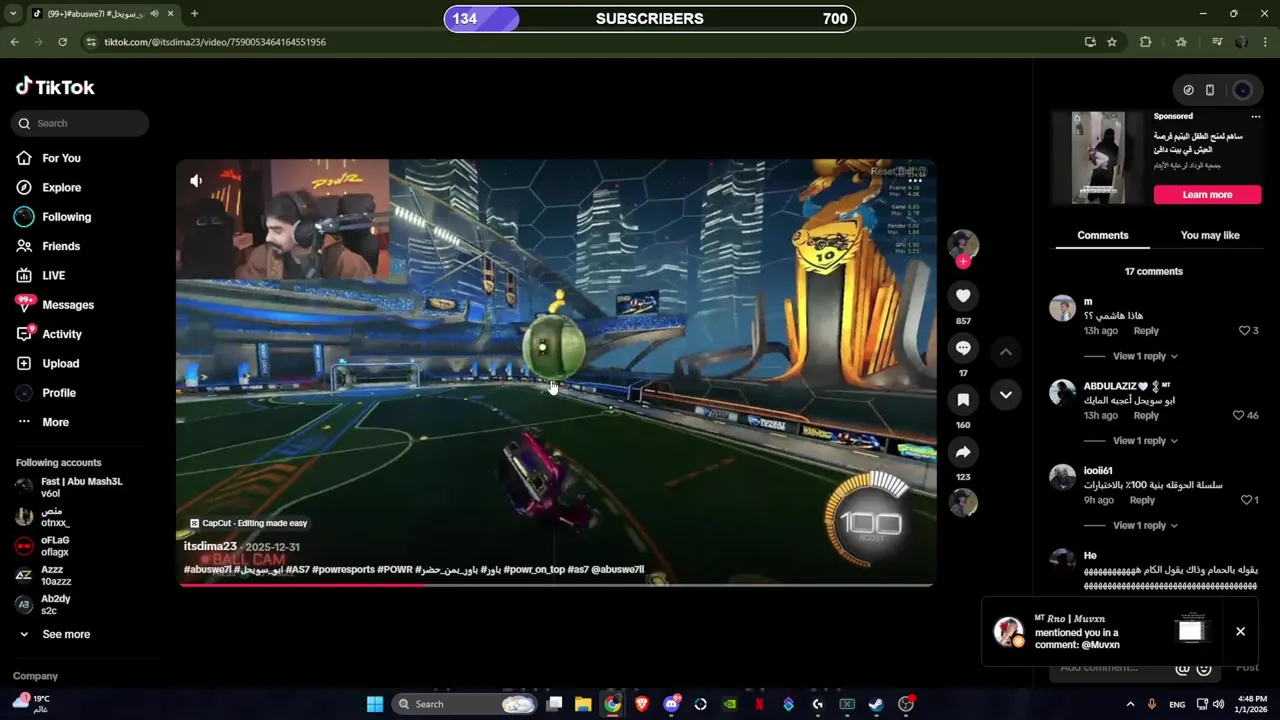The image size is (1280, 720).
Task: Open the Chrome tab search dropdown
Action: [x=13, y=14]
